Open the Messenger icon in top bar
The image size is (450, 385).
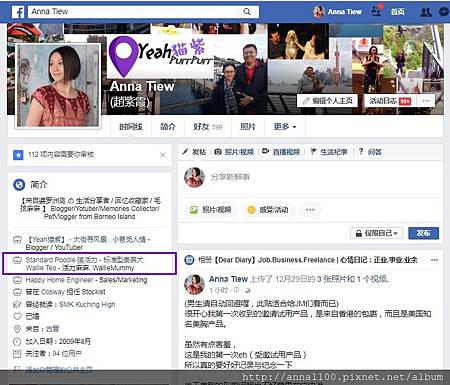[444, 12]
